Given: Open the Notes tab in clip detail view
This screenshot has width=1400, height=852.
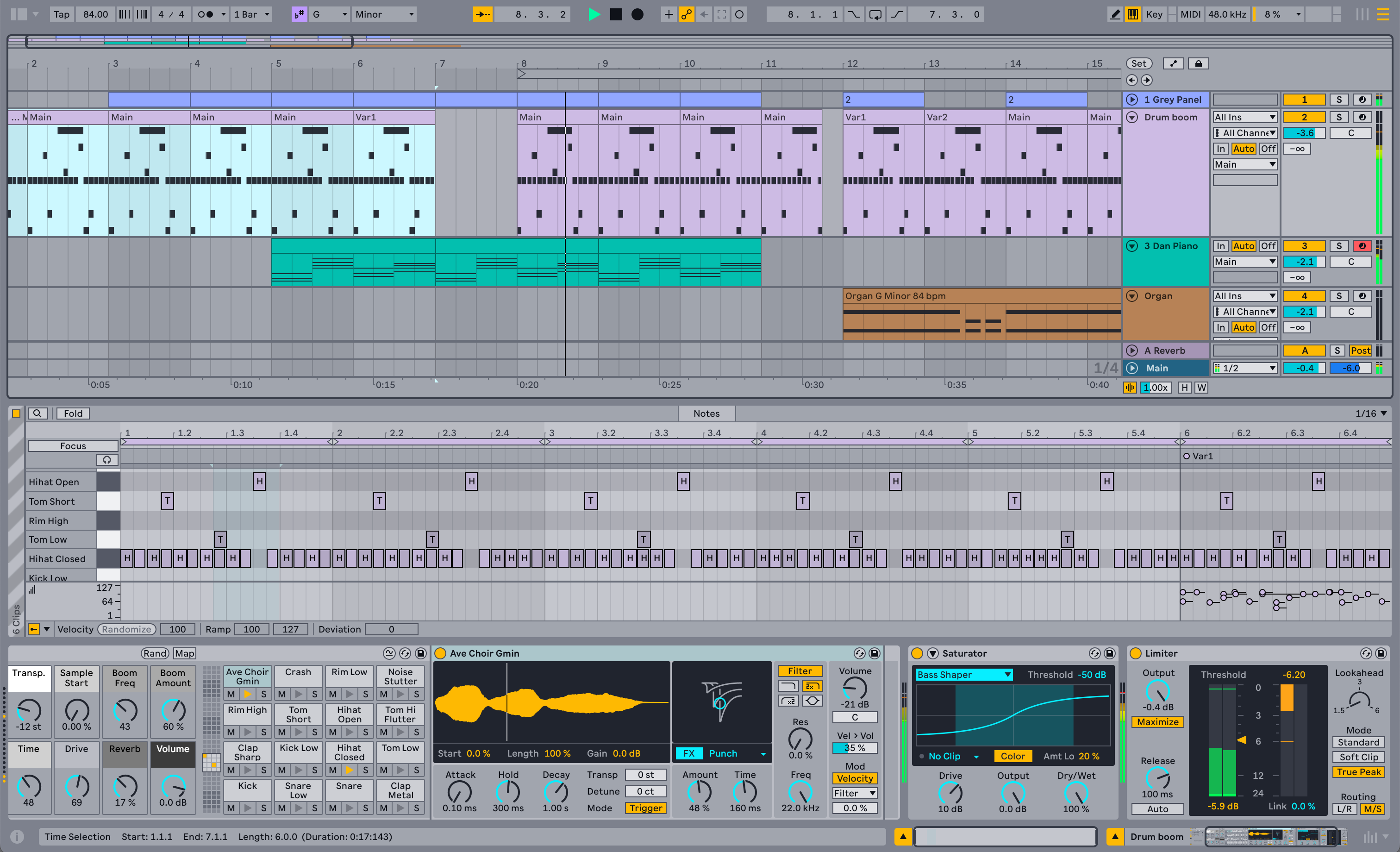Looking at the screenshot, I should 706,412.
